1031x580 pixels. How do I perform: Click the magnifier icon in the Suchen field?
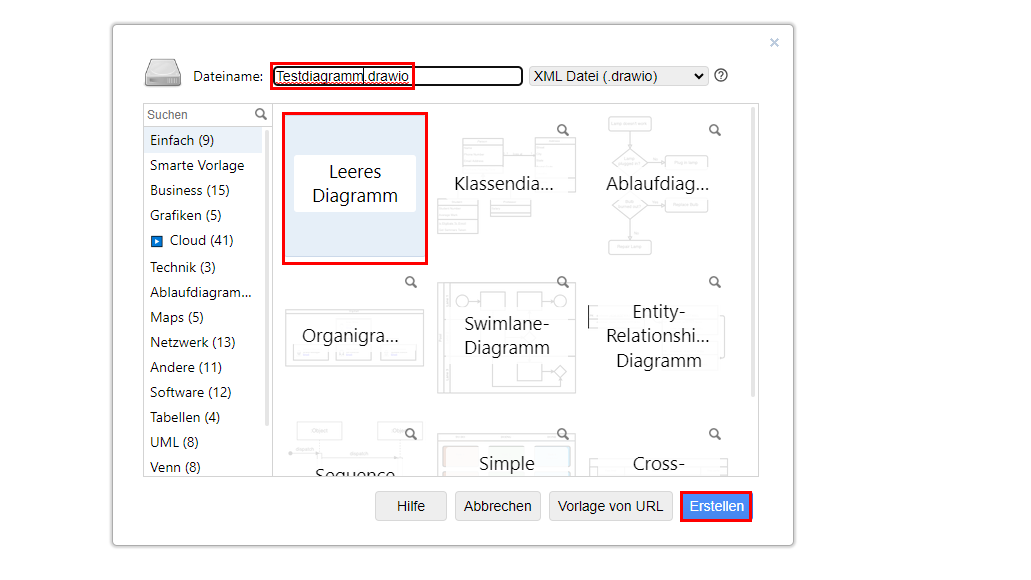[x=260, y=114]
